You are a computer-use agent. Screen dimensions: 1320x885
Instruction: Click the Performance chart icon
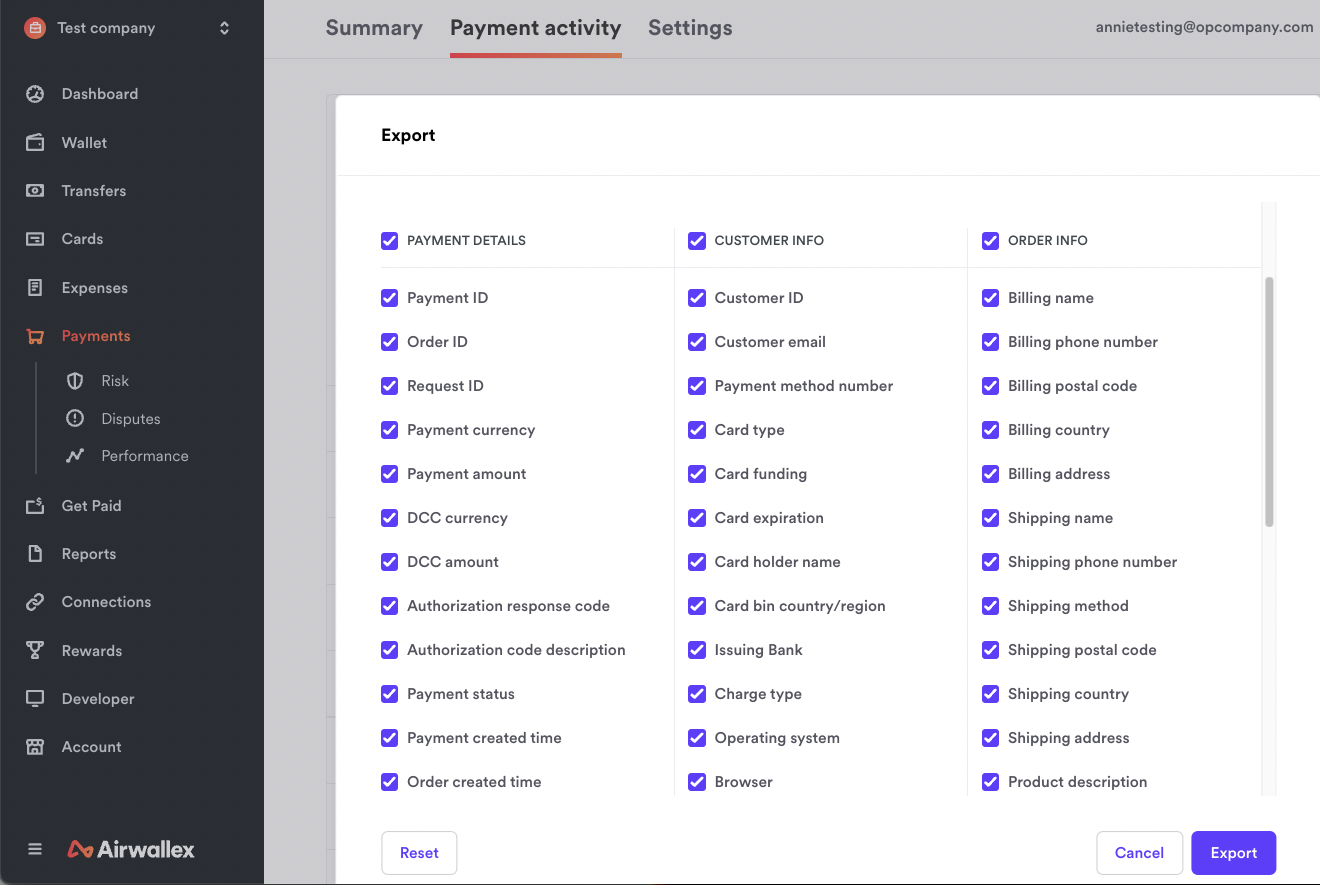pyautogui.click(x=75, y=456)
